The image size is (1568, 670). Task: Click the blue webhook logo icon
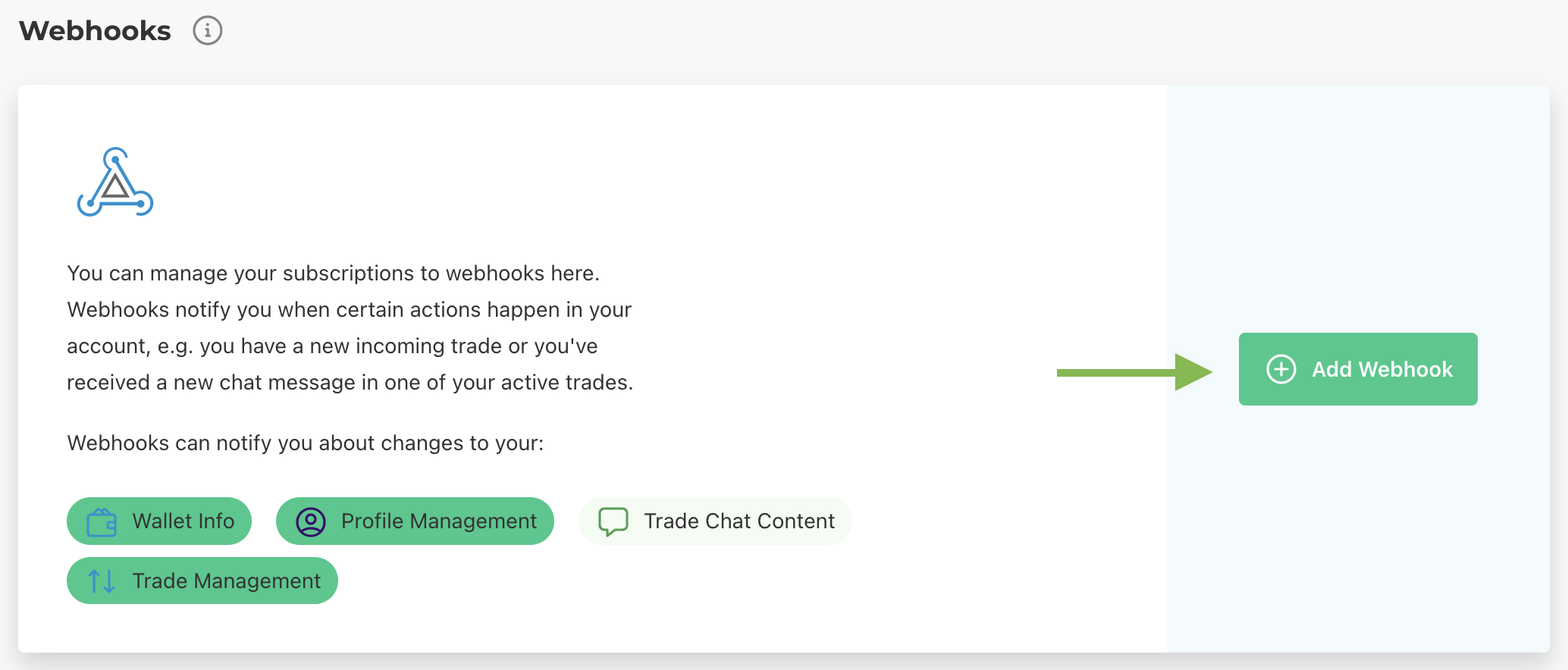[115, 183]
